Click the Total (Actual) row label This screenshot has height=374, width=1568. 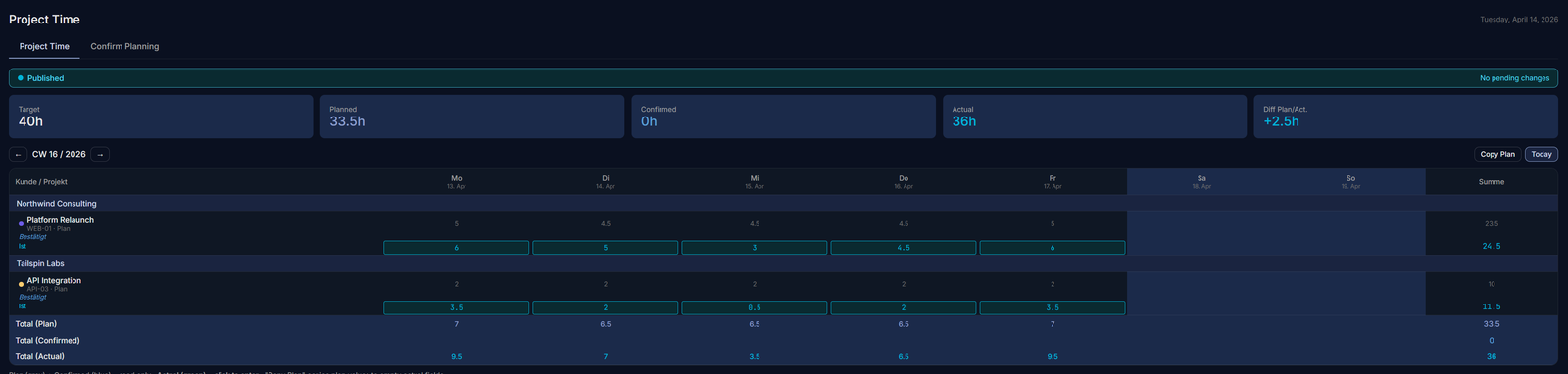click(40, 357)
